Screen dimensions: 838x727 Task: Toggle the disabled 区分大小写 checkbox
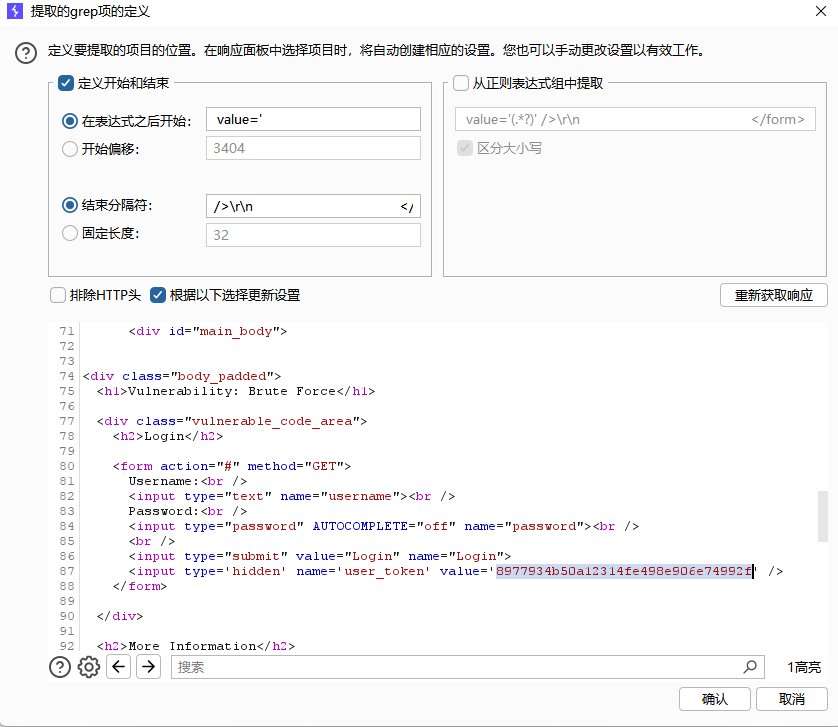coord(465,148)
